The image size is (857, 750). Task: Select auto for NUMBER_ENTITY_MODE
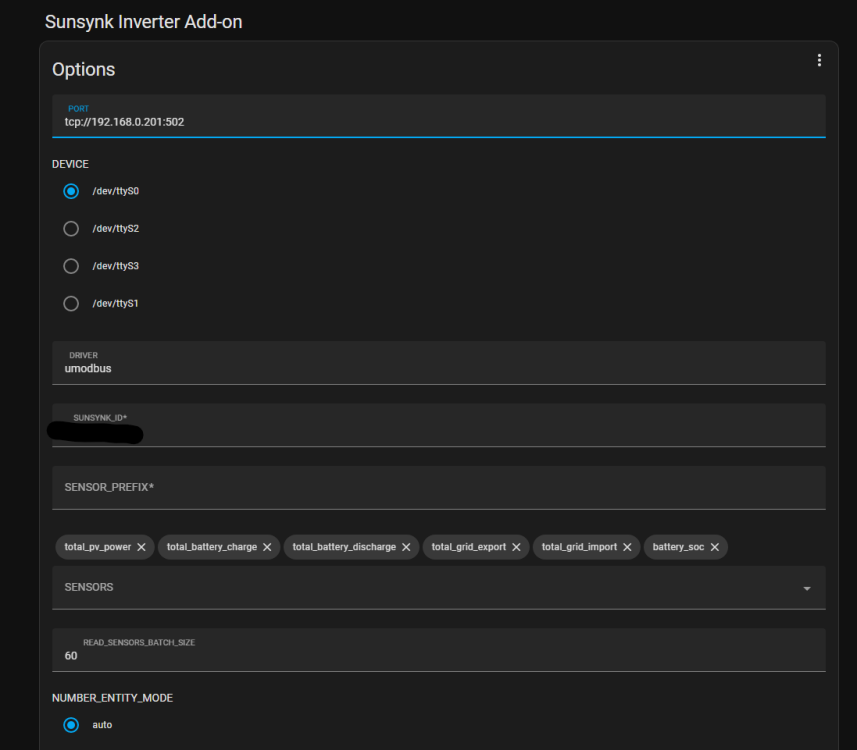click(x=71, y=725)
